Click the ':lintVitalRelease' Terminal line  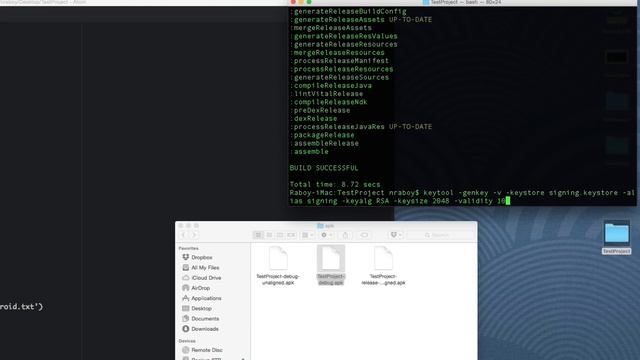[326, 94]
